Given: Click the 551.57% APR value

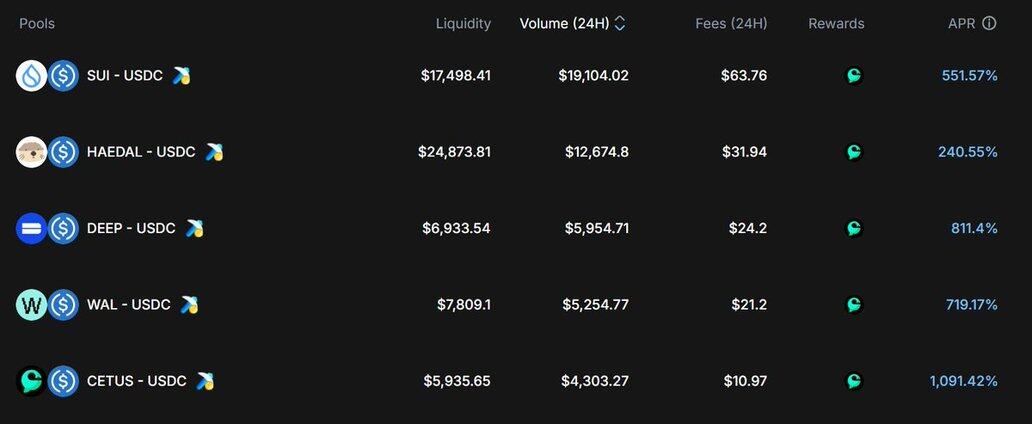Looking at the screenshot, I should tap(969, 76).
